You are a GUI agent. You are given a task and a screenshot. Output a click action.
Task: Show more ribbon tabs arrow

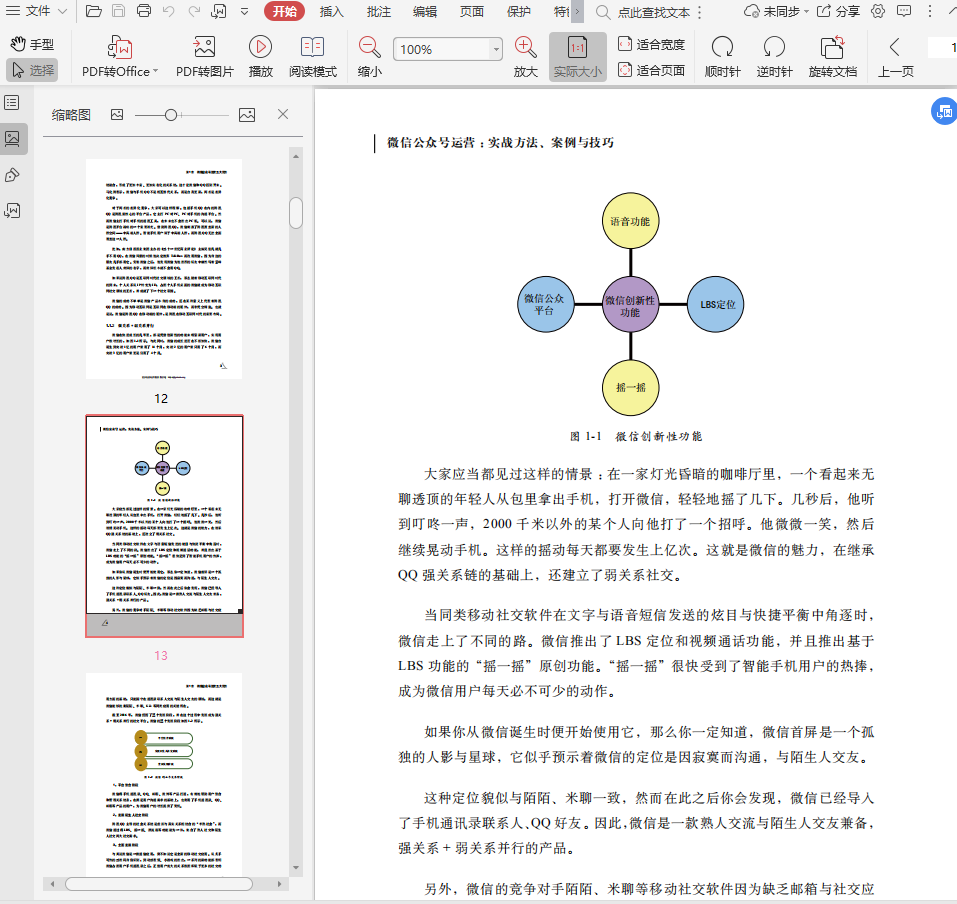pos(577,12)
